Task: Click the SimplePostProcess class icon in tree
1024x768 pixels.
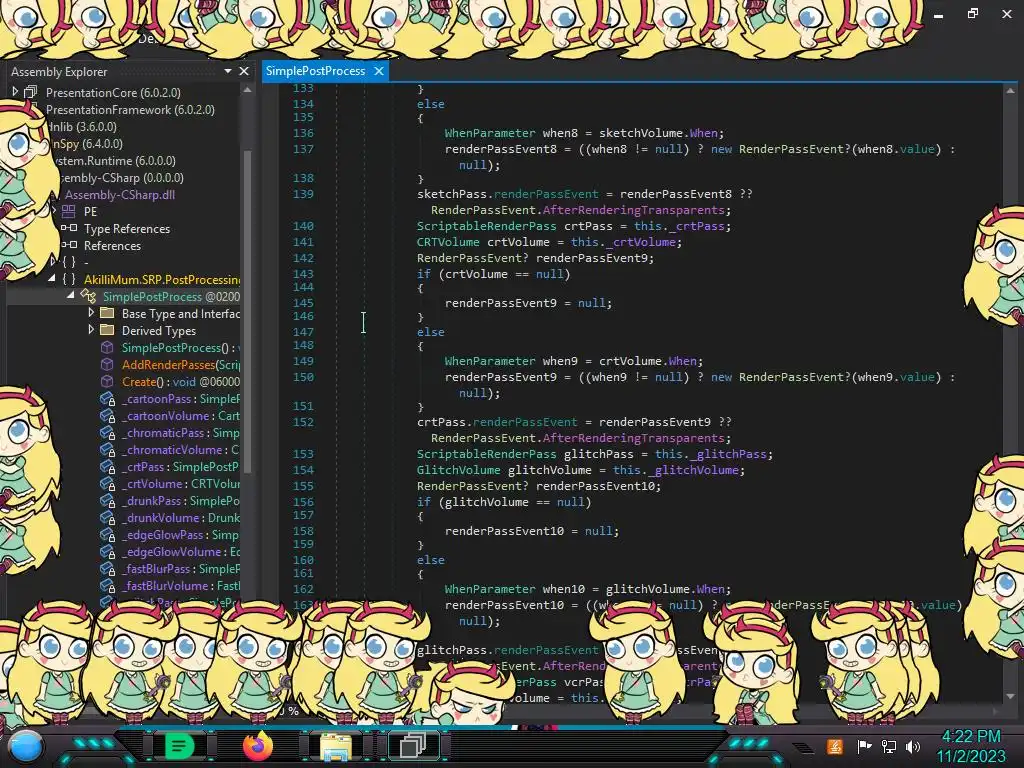Action: click(88, 296)
